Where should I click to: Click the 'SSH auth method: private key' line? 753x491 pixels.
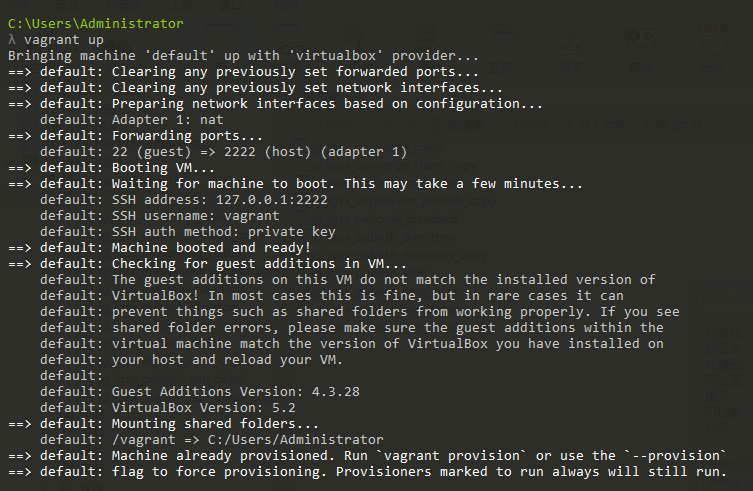(224, 232)
